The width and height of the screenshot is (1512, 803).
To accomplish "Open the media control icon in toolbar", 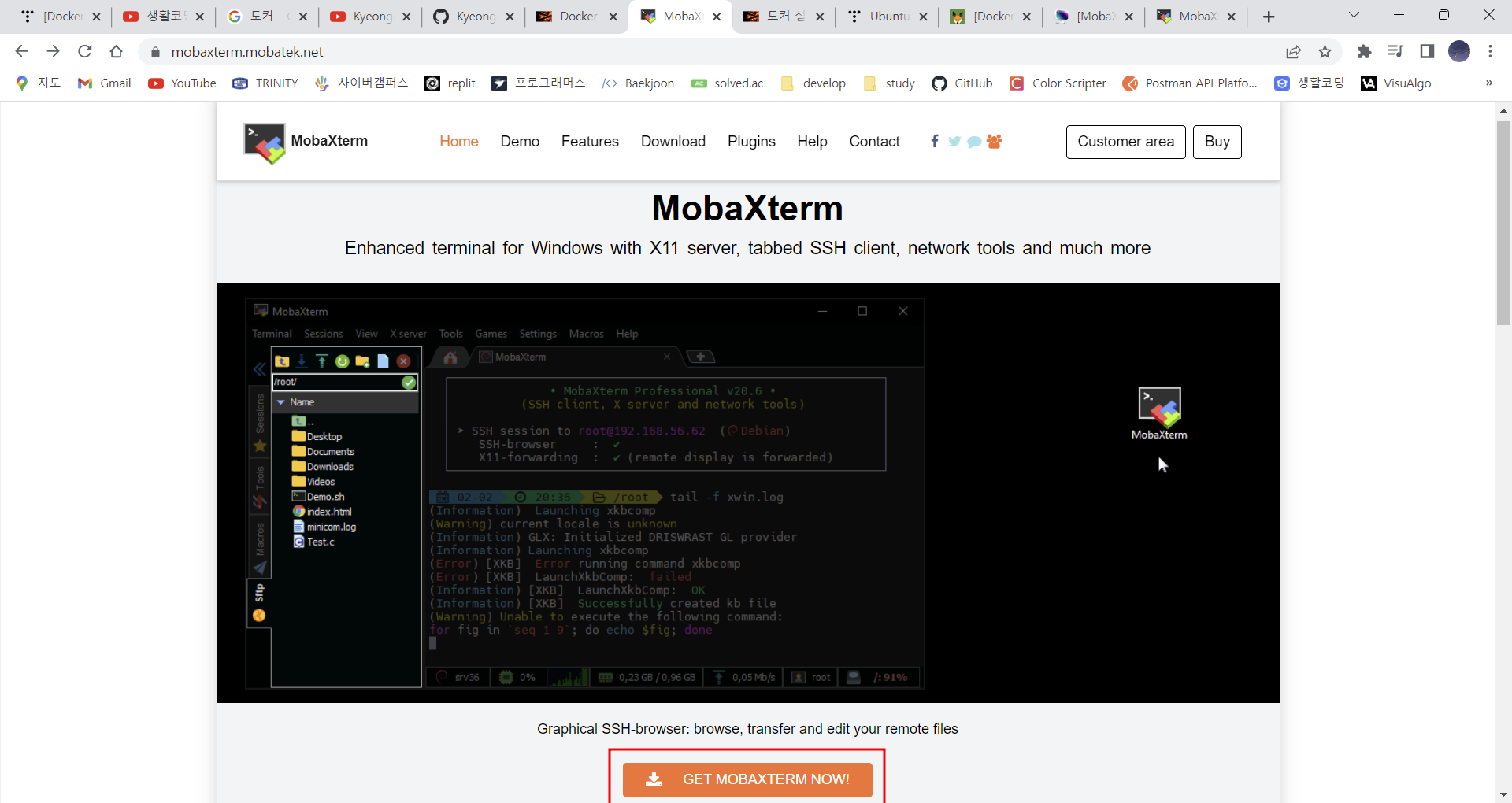I will [x=1395, y=51].
